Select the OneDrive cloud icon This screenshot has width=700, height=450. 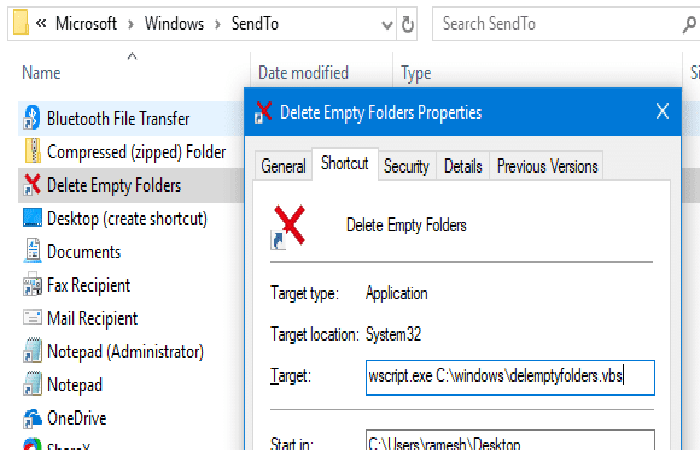tap(32, 418)
